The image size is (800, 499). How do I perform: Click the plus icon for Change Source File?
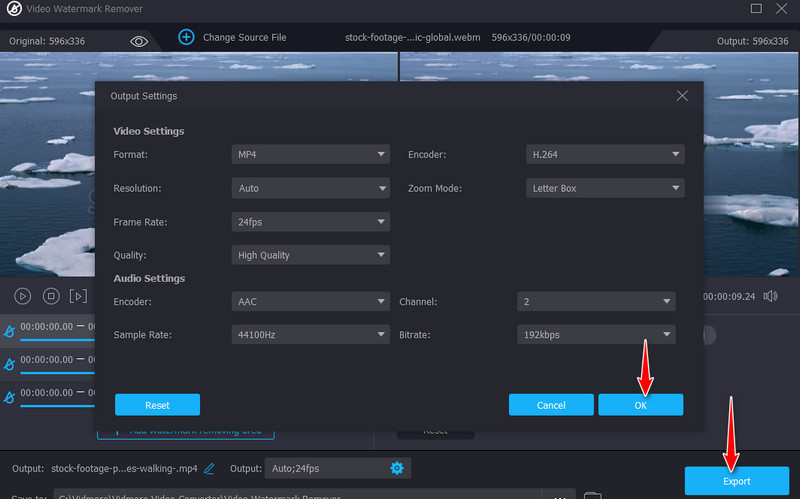tap(186, 37)
